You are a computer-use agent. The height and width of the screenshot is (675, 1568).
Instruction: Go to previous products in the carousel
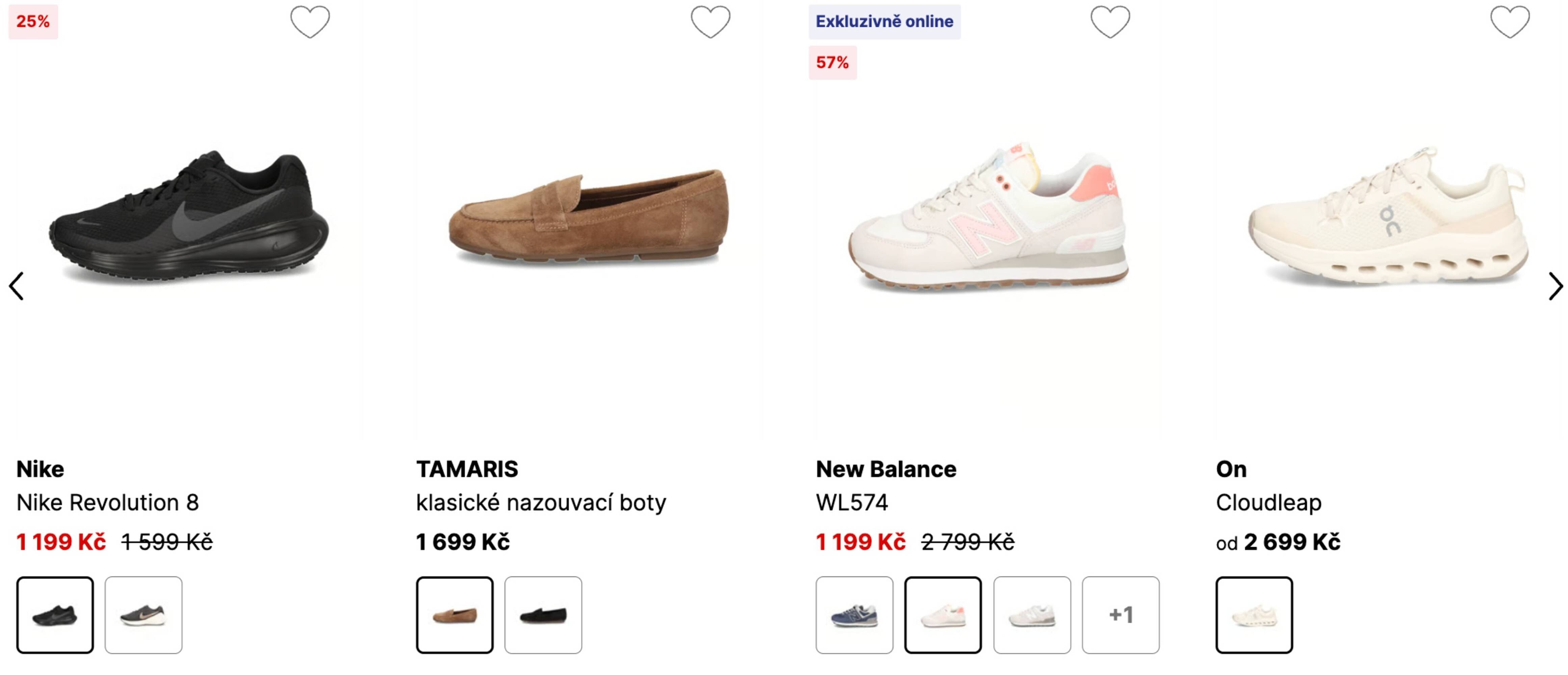pos(17,286)
